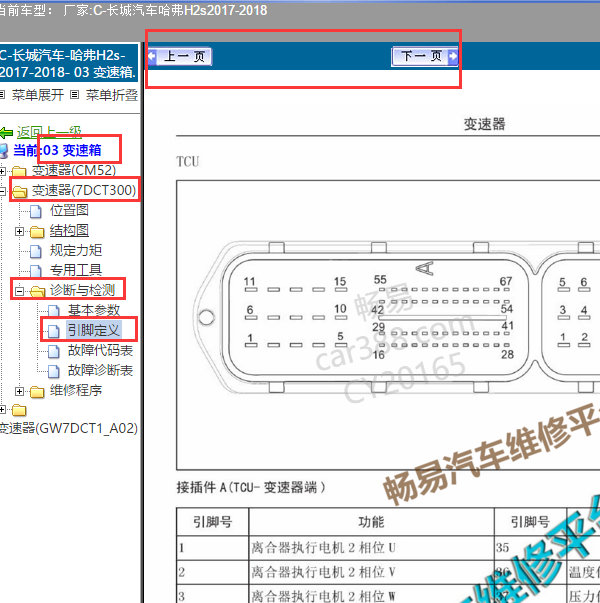Go to next page with 下一页 button

click(x=425, y=57)
